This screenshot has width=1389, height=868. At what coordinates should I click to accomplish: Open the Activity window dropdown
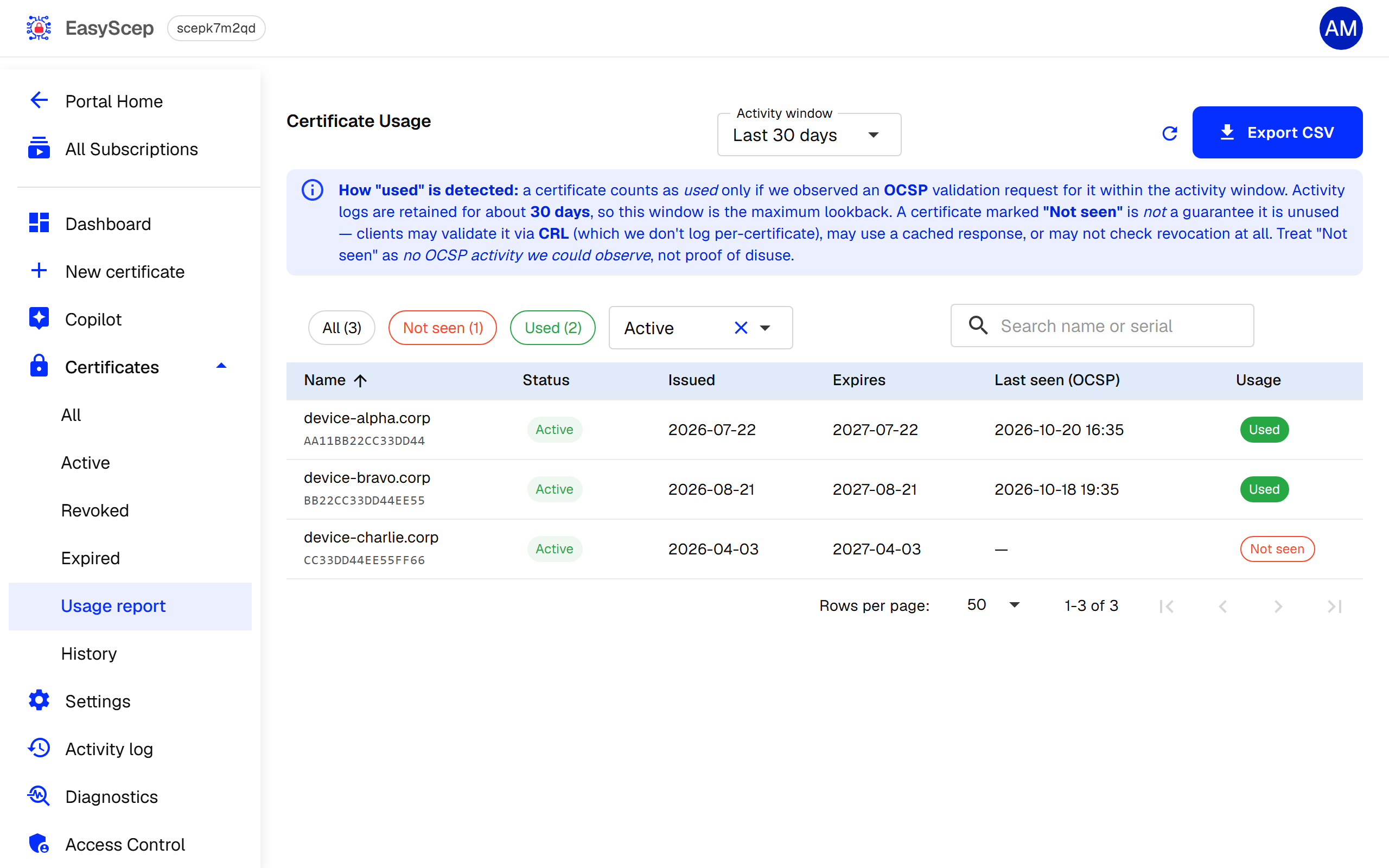tap(809, 135)
